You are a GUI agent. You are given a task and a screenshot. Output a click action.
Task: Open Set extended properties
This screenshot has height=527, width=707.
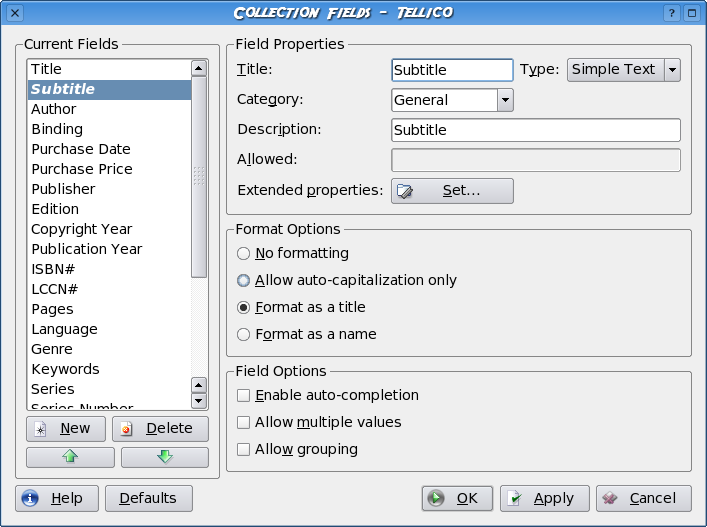coord(452,191)
